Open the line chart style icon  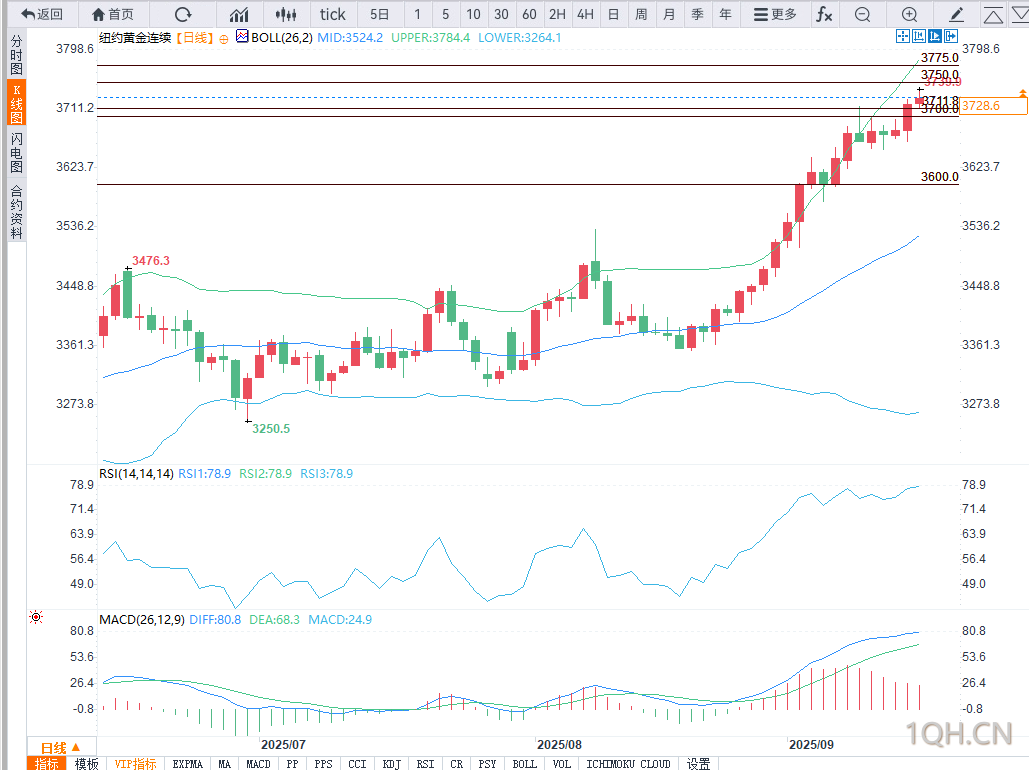pos(239,14)
